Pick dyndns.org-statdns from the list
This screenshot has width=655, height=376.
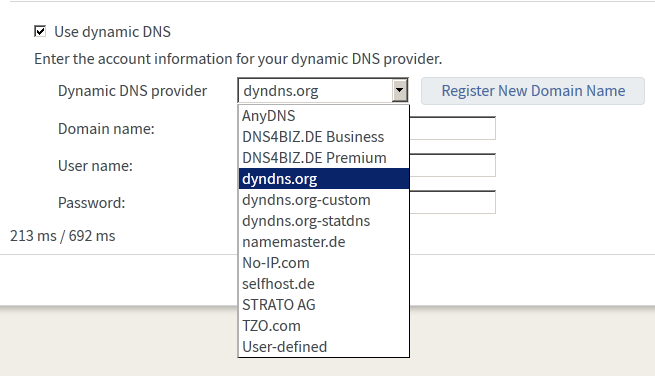point(324,221)
